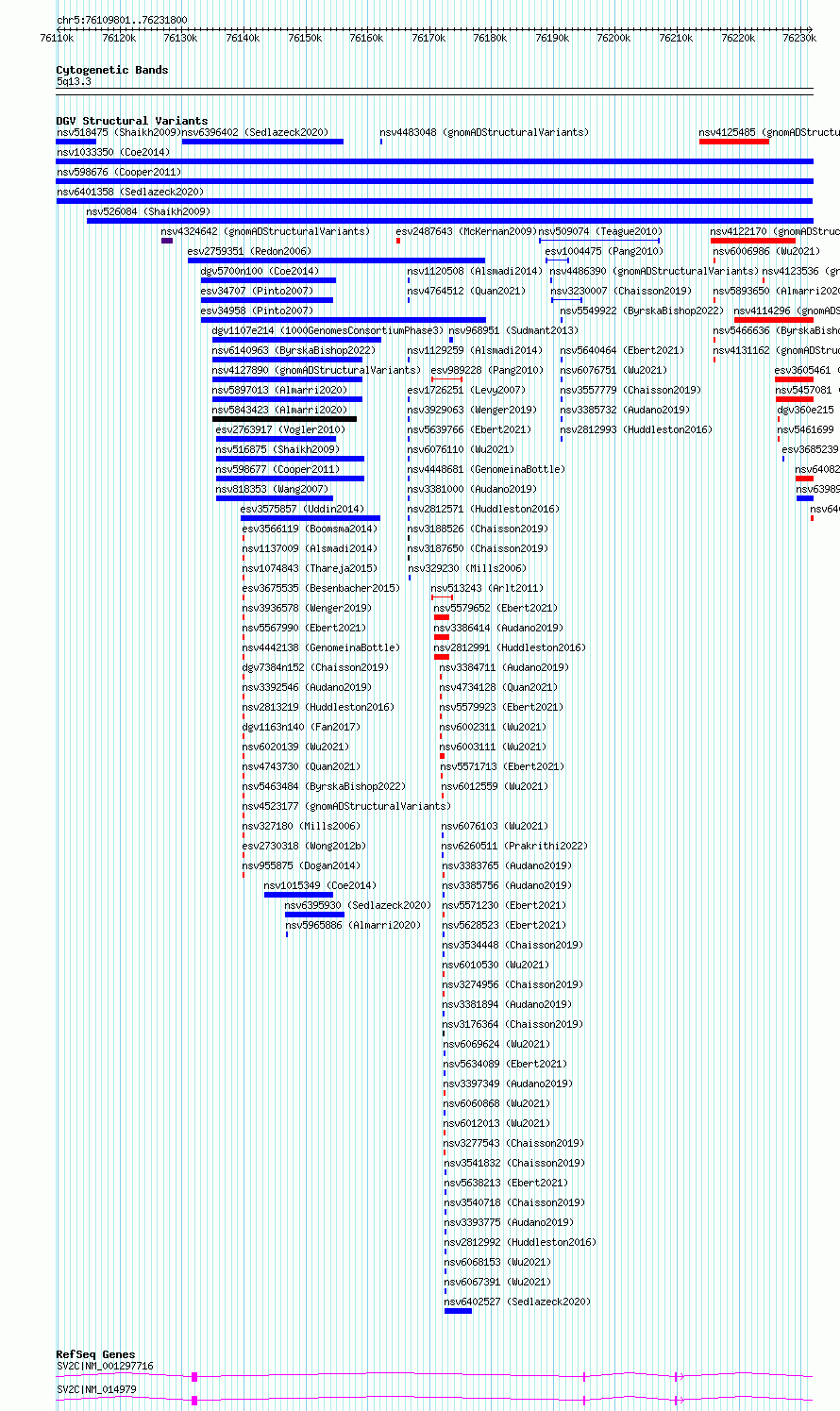Select dgv5700n100 (Coe2014) variant
Screen dimensions: 840x1411
(260, 272)
